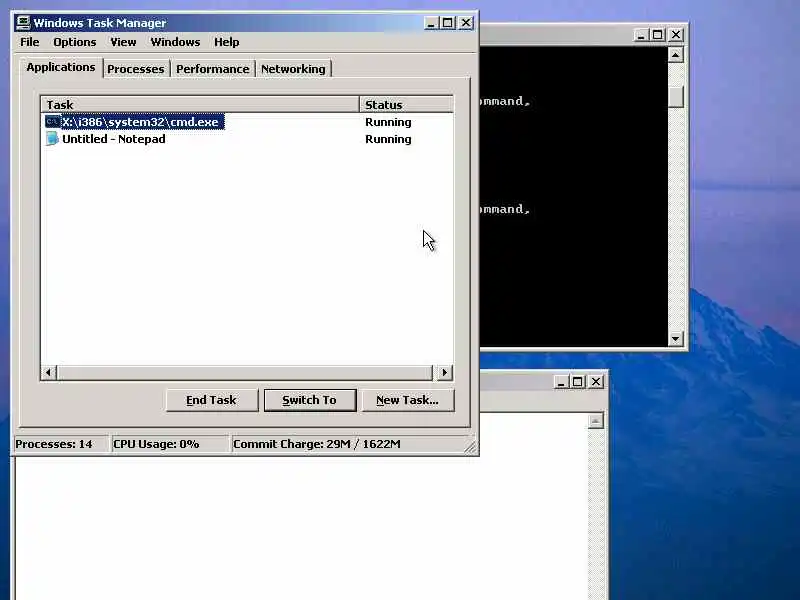Image resolution: width=800 pixels, height=600 pixels.
Task: Click inside the black command prompt area
Action: 573,196
